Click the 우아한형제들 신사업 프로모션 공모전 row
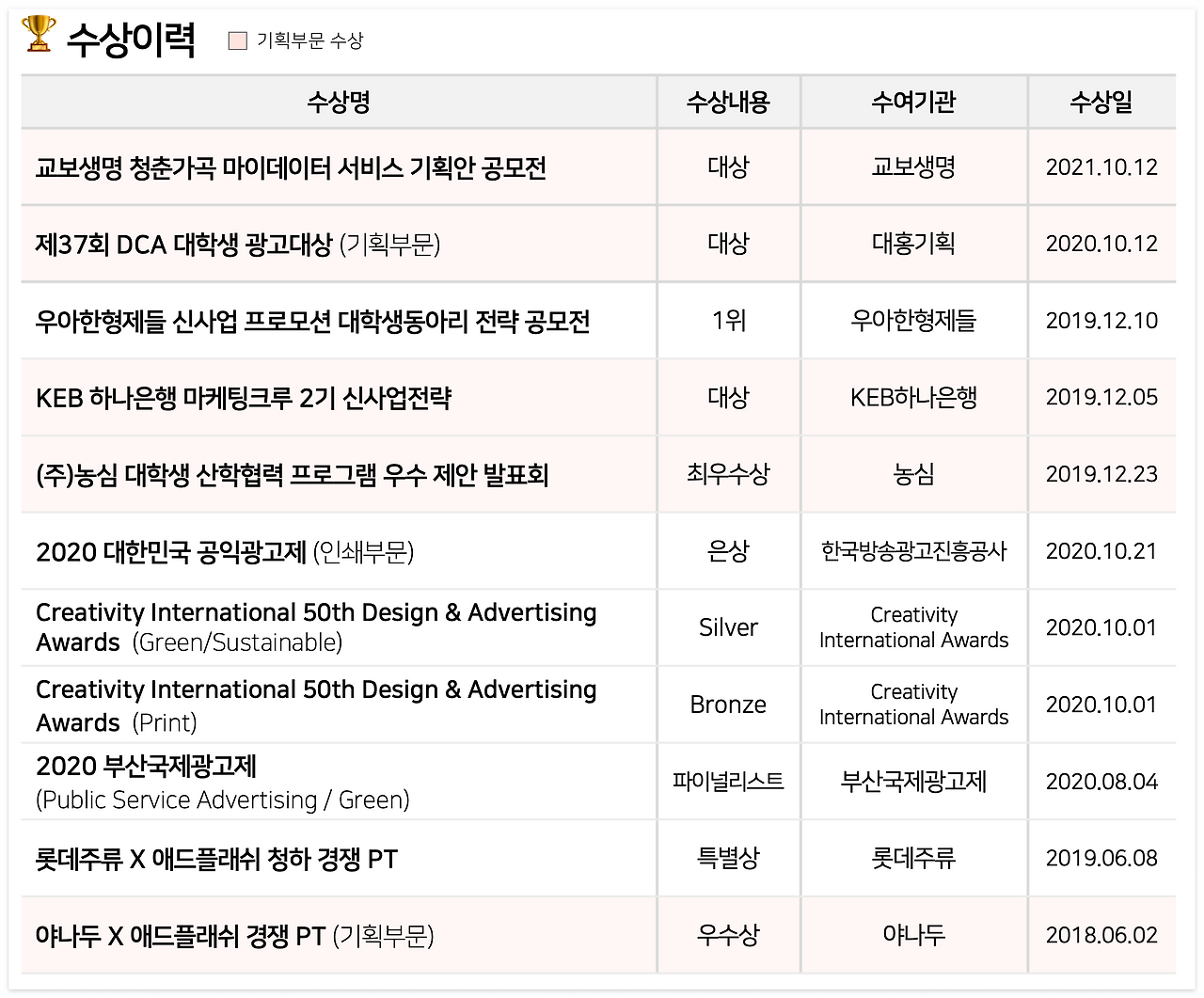This screenshot has width=1204, height=998. coord(598,321)
